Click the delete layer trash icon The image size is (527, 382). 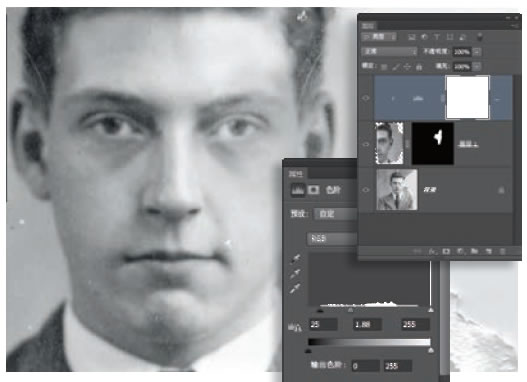tap(502, 251)
